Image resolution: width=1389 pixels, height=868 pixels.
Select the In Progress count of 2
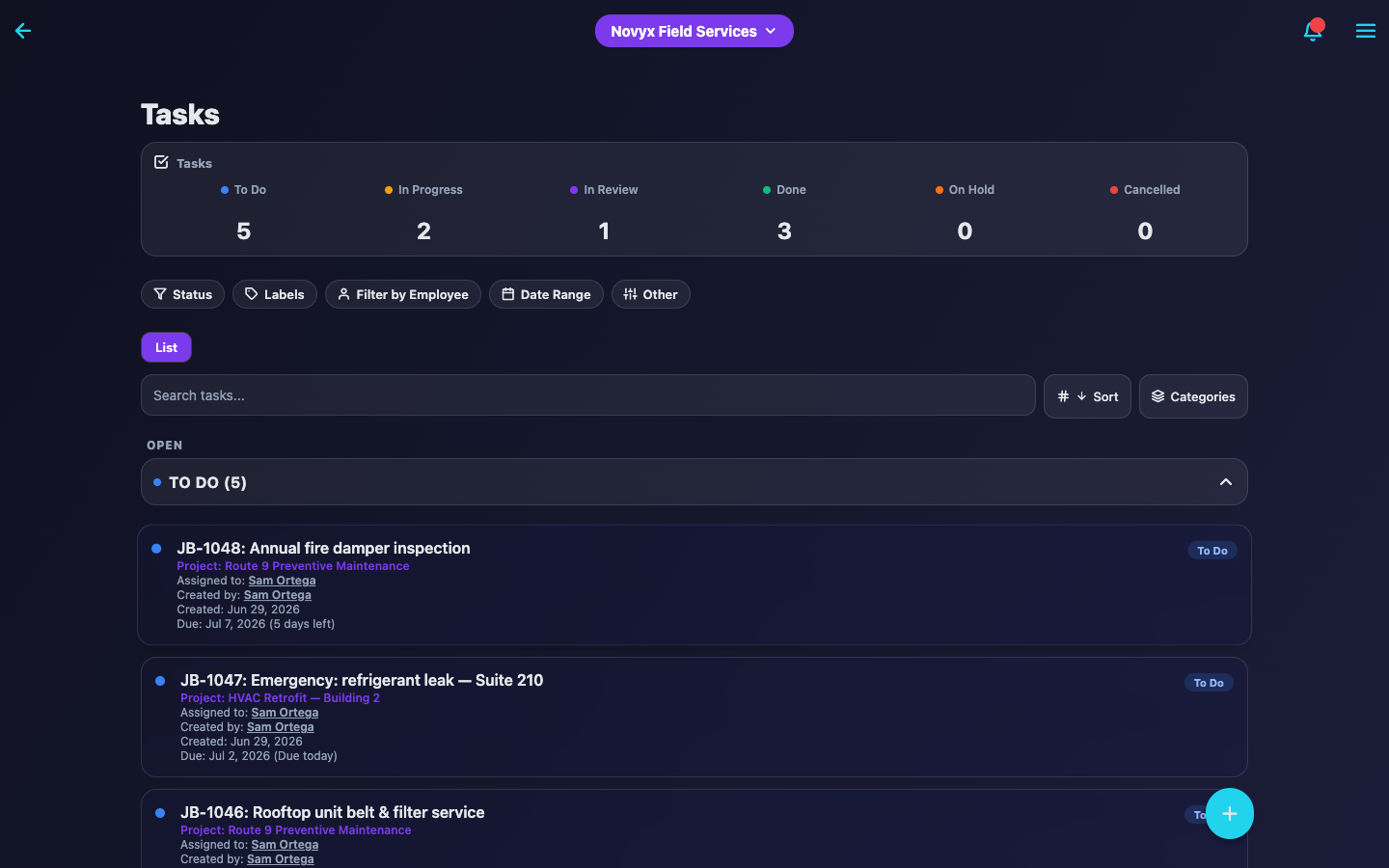(x=423, y=231)
